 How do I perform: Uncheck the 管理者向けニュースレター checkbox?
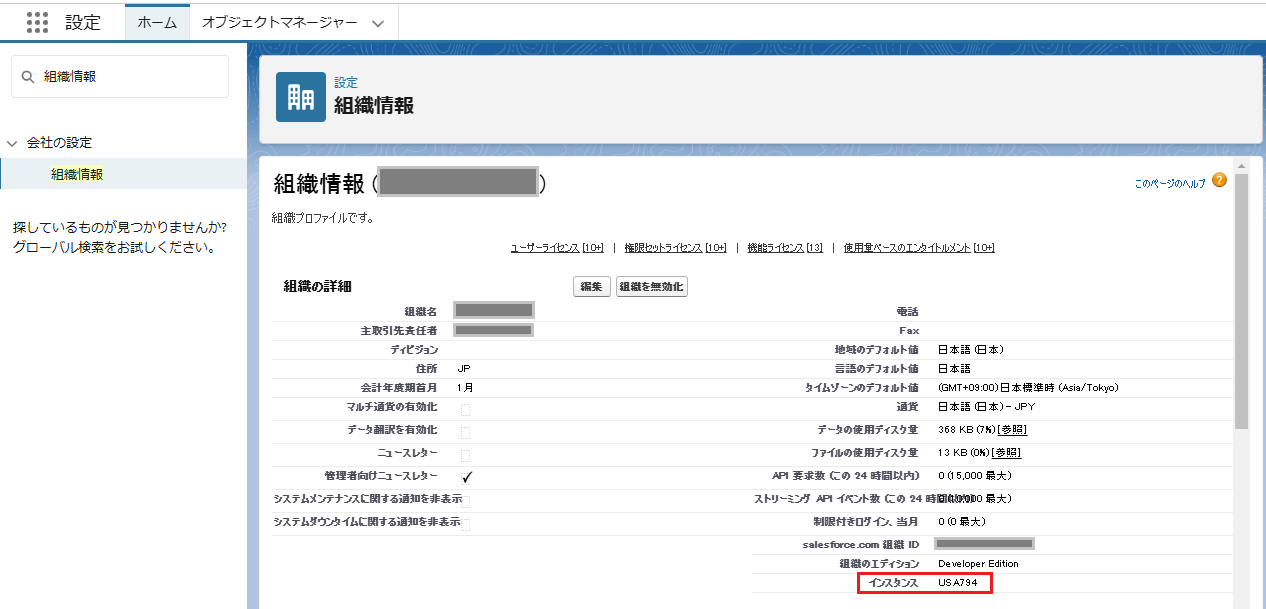click(x=466, y=477)
